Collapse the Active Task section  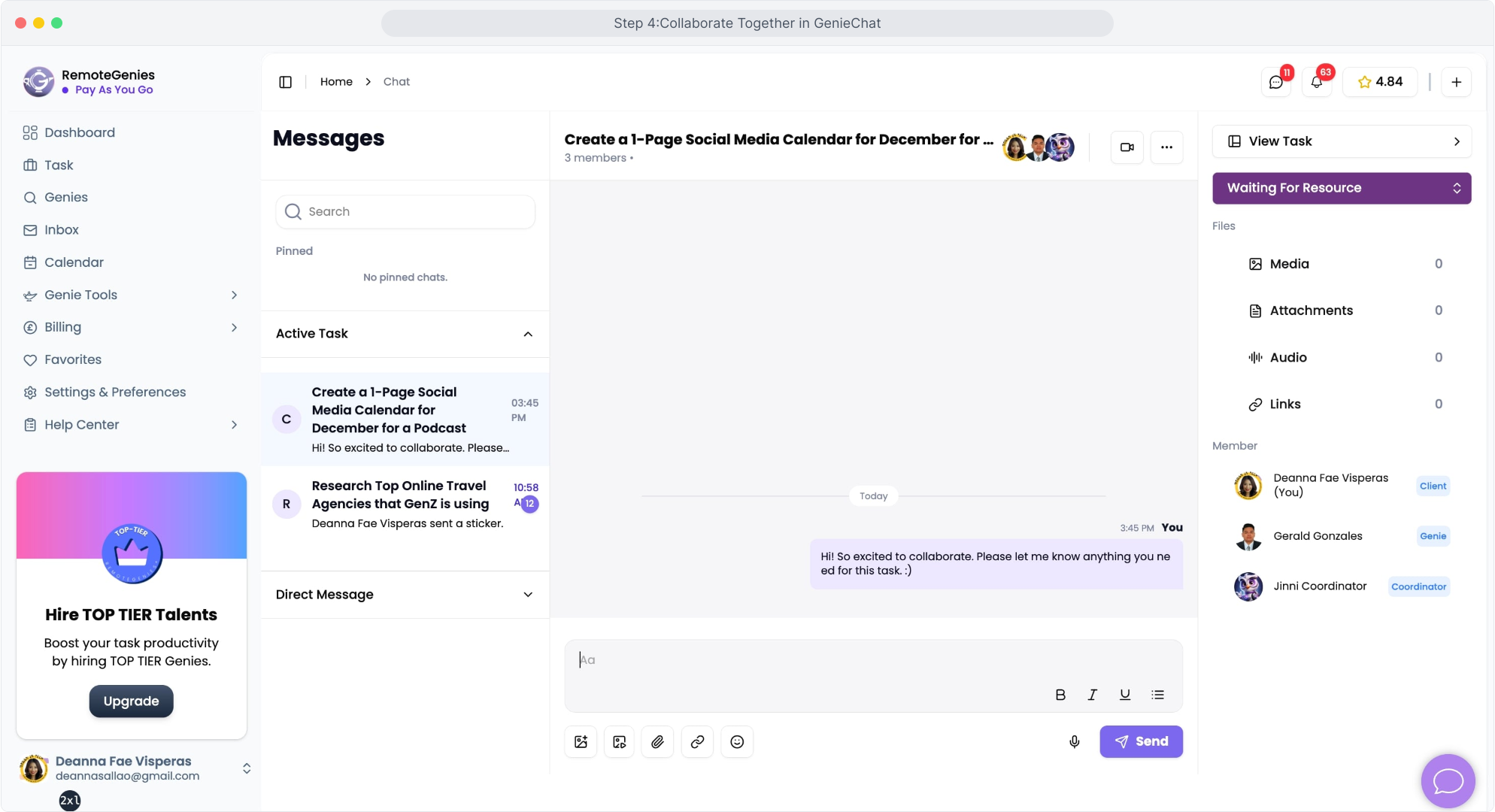coord(528,334)
